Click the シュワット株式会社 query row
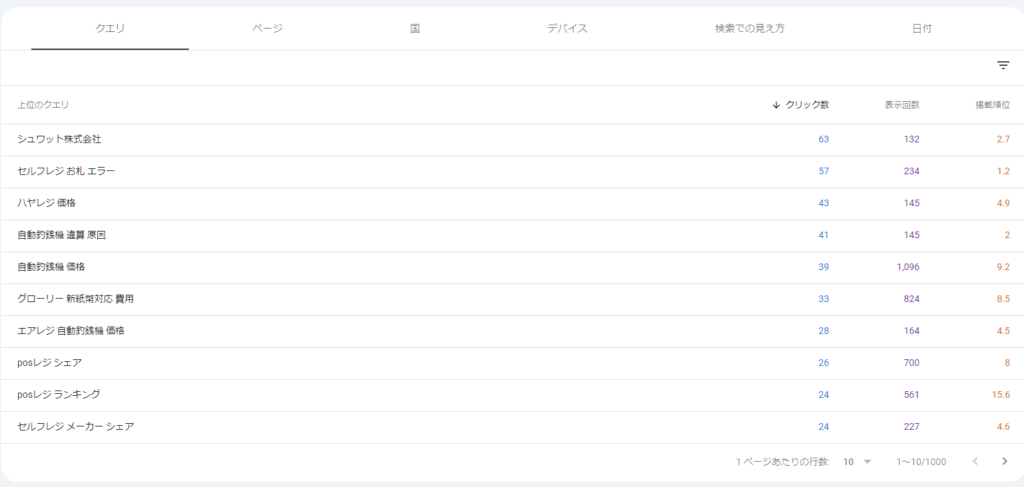Viewport: 1024px width, 487px height. tap(60, 139)
